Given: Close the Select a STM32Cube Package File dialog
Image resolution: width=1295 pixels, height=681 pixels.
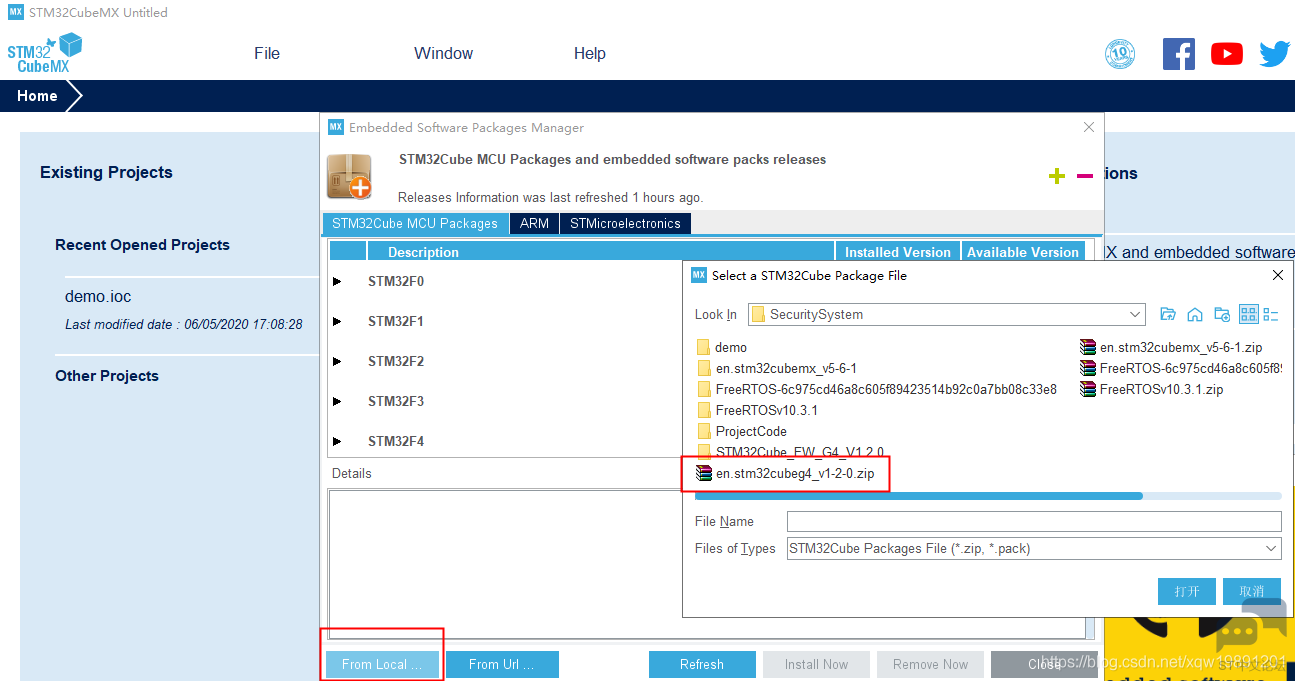Looking at the screenshot, I should coord(1278,275).
